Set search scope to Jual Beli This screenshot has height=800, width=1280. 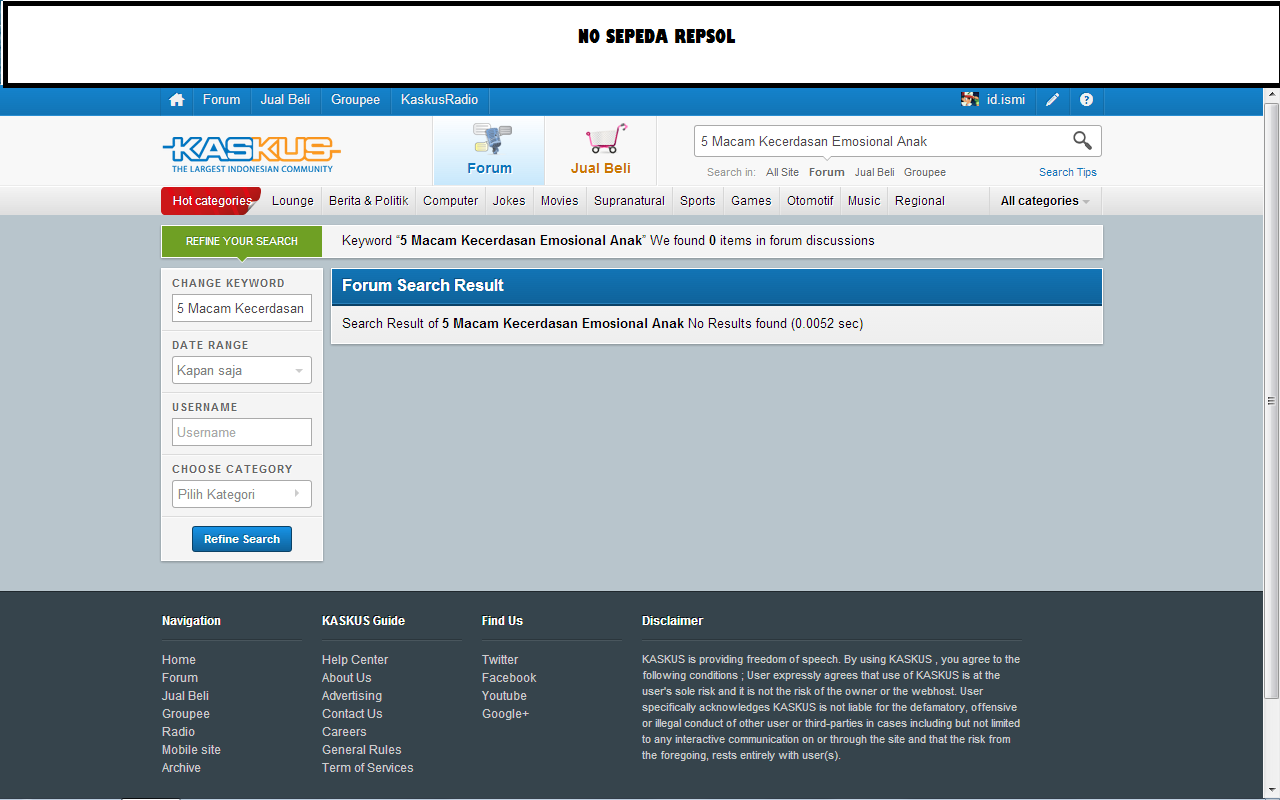[x=875, y=172]
